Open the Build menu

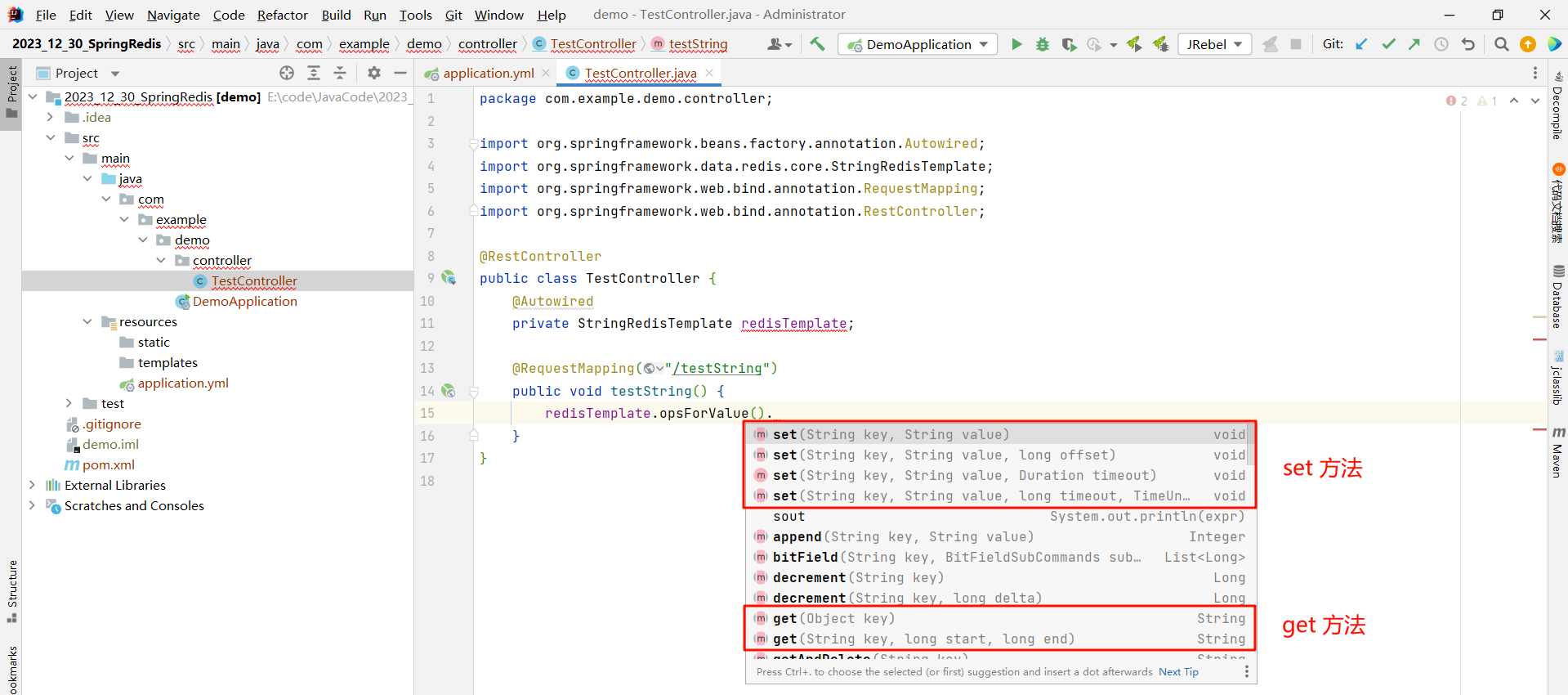click(336, 15)
